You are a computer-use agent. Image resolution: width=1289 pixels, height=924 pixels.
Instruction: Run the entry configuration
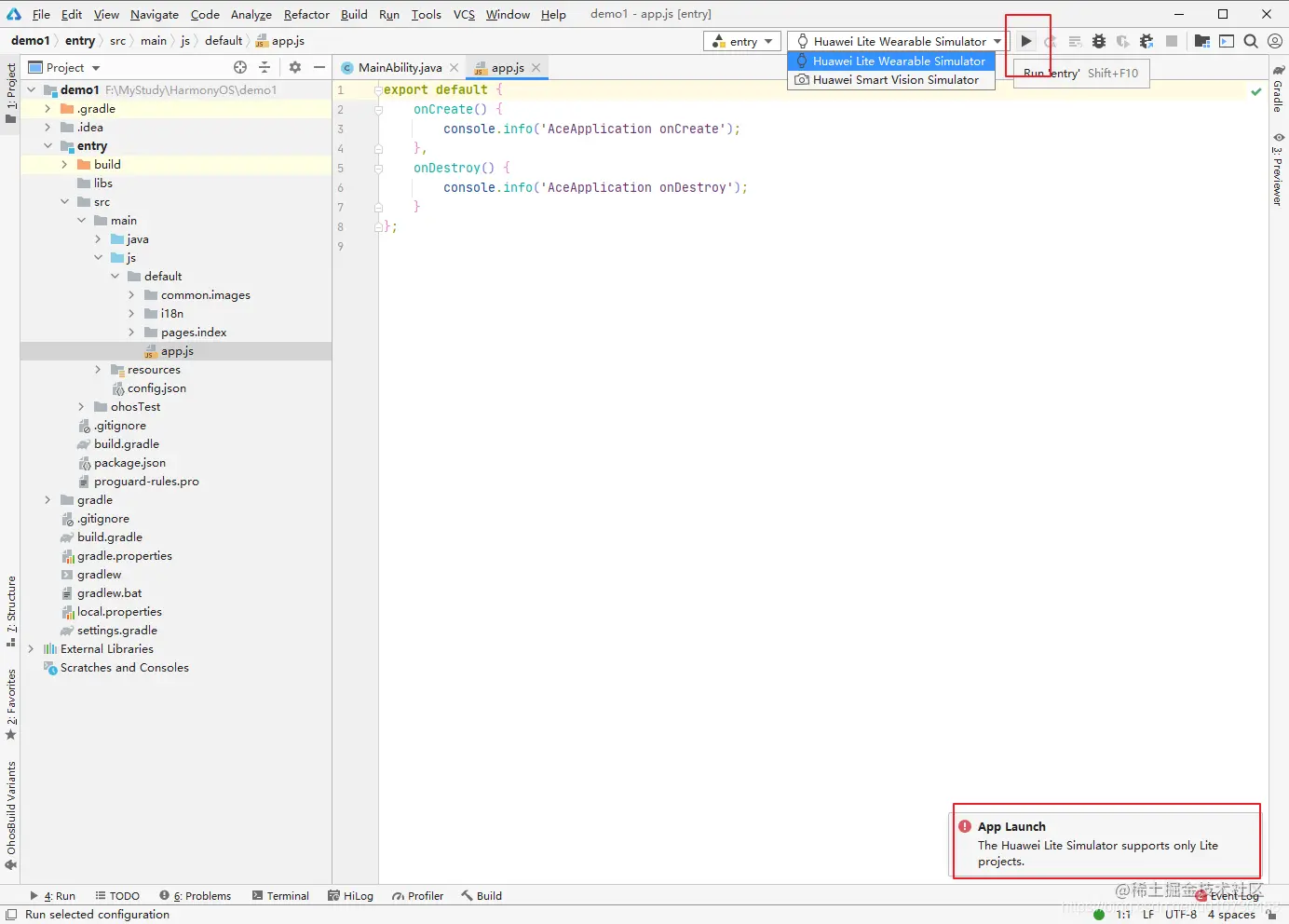(x=1025, y=41)
